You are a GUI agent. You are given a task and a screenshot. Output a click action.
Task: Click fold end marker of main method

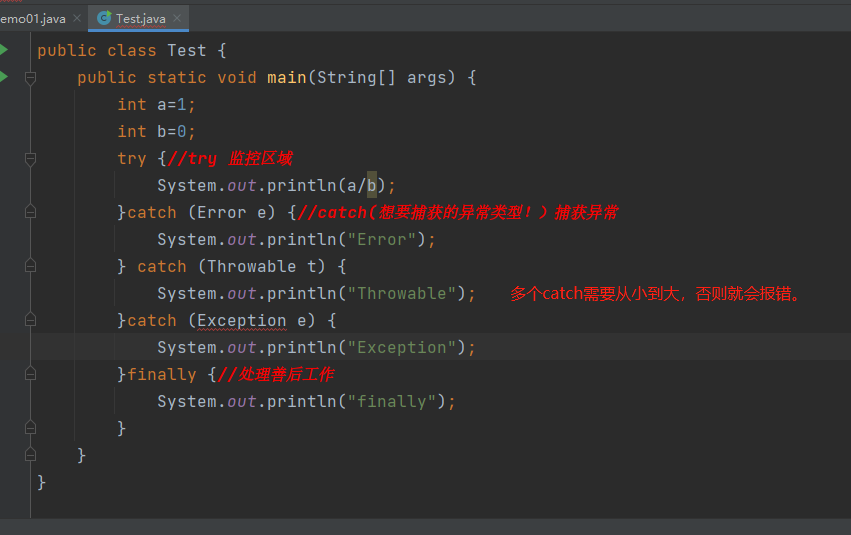30,455
